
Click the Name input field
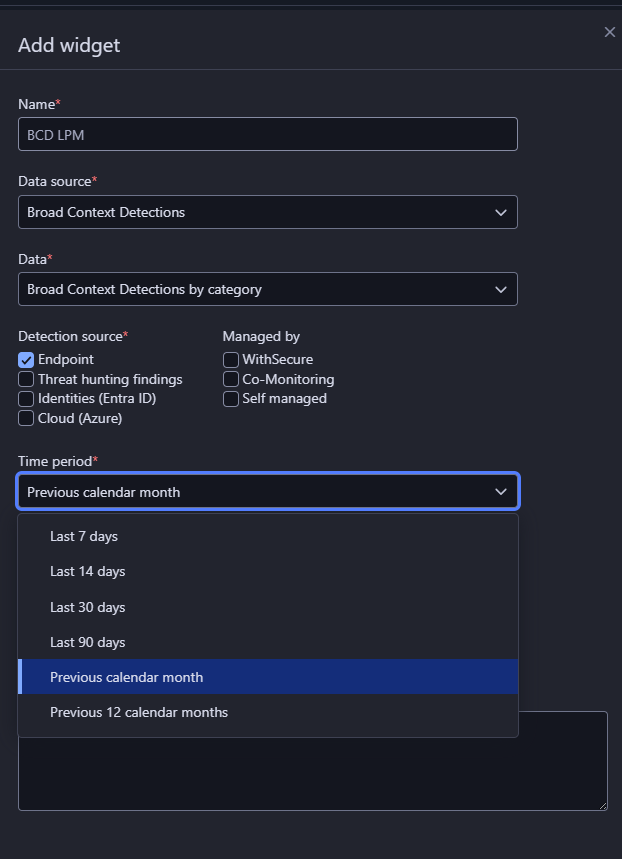(267, 134)
